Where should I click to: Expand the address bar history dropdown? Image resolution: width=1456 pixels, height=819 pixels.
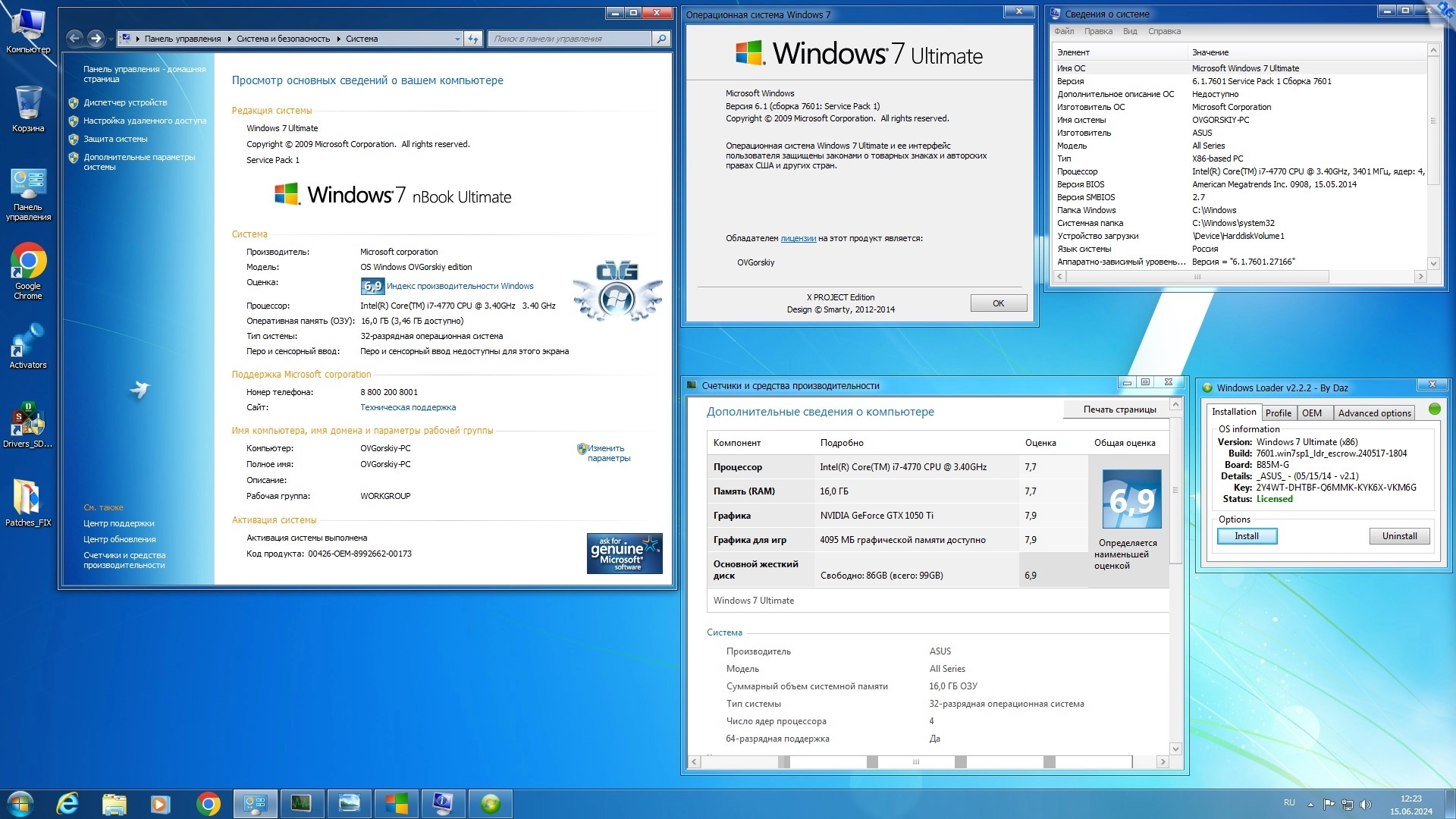(457, 39)
